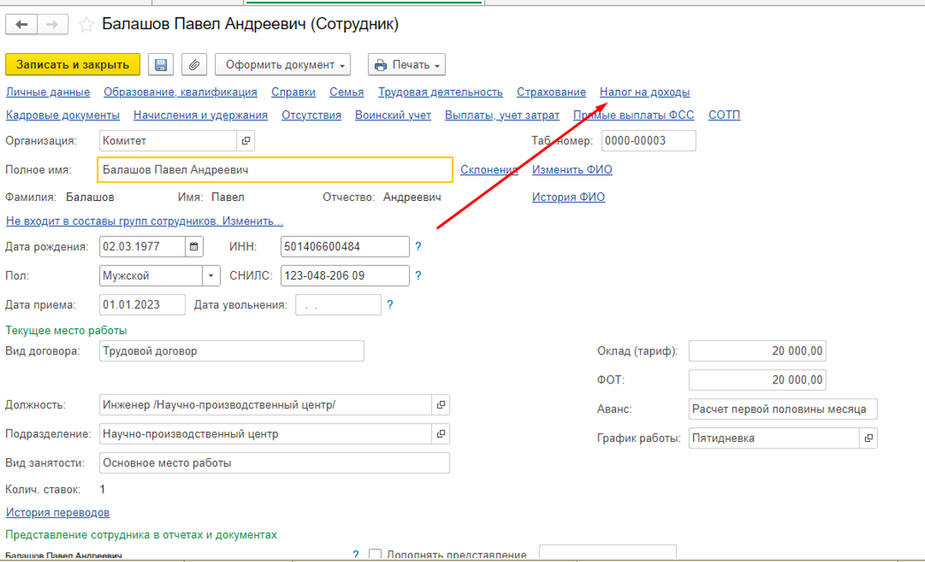The height and width of the screenshot is (562, 925).
Task: Open the История переводов link
Action: coord(58,513)
